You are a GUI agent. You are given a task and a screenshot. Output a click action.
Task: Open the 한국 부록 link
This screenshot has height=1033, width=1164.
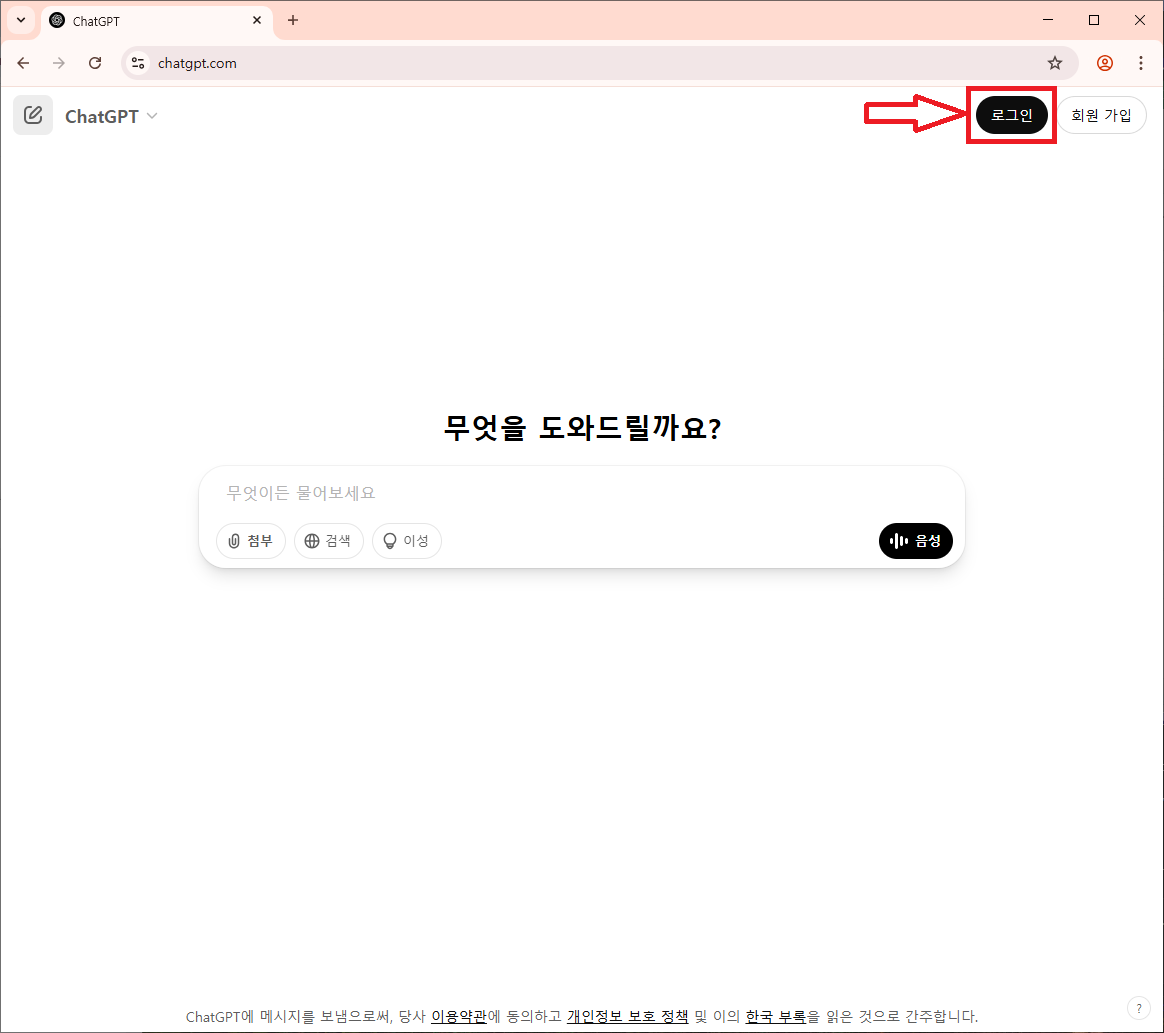[775, 1016]
